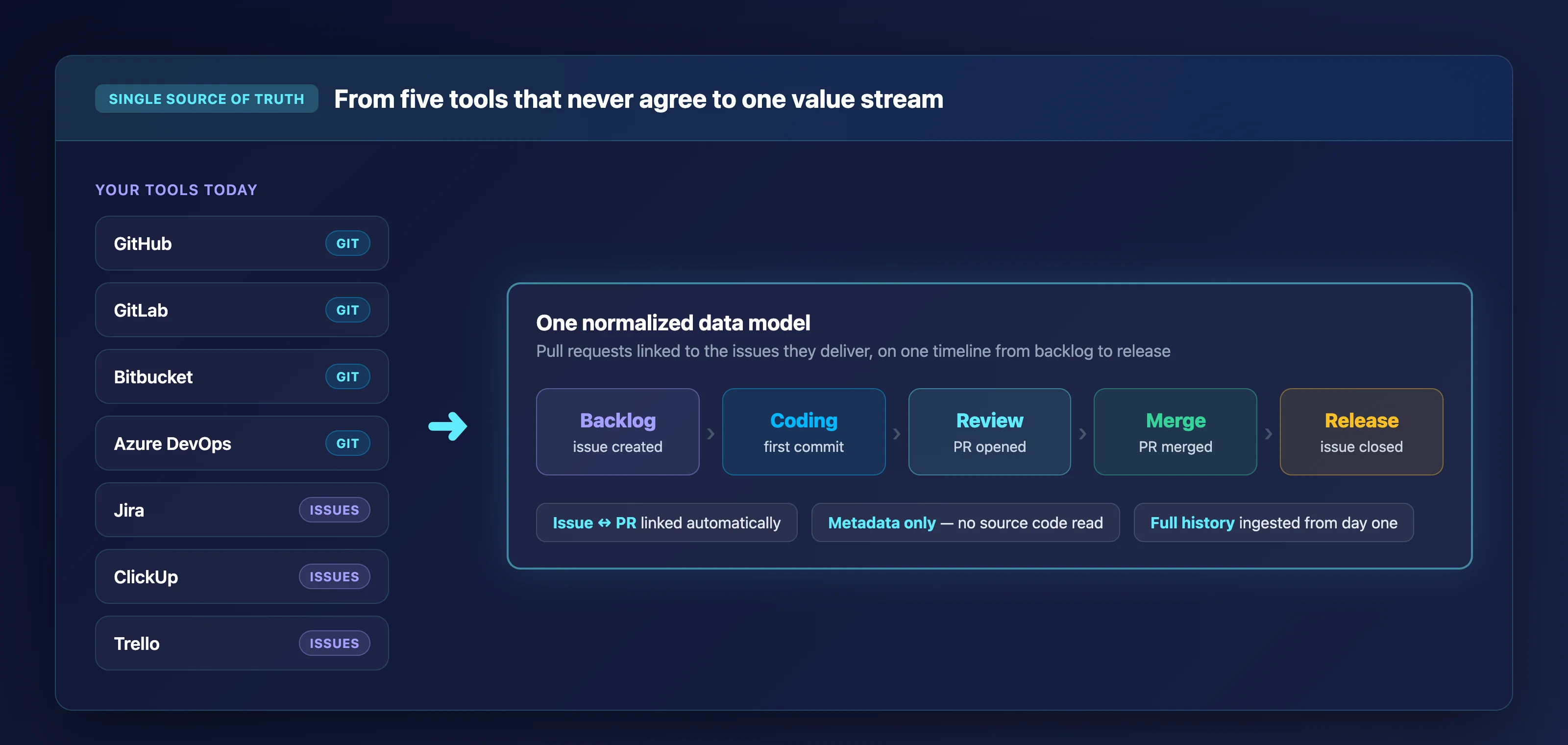Click the double-arrow icon between Issue and PR
The height and width of the screenshot is (745, 1568).
(605, 523)
